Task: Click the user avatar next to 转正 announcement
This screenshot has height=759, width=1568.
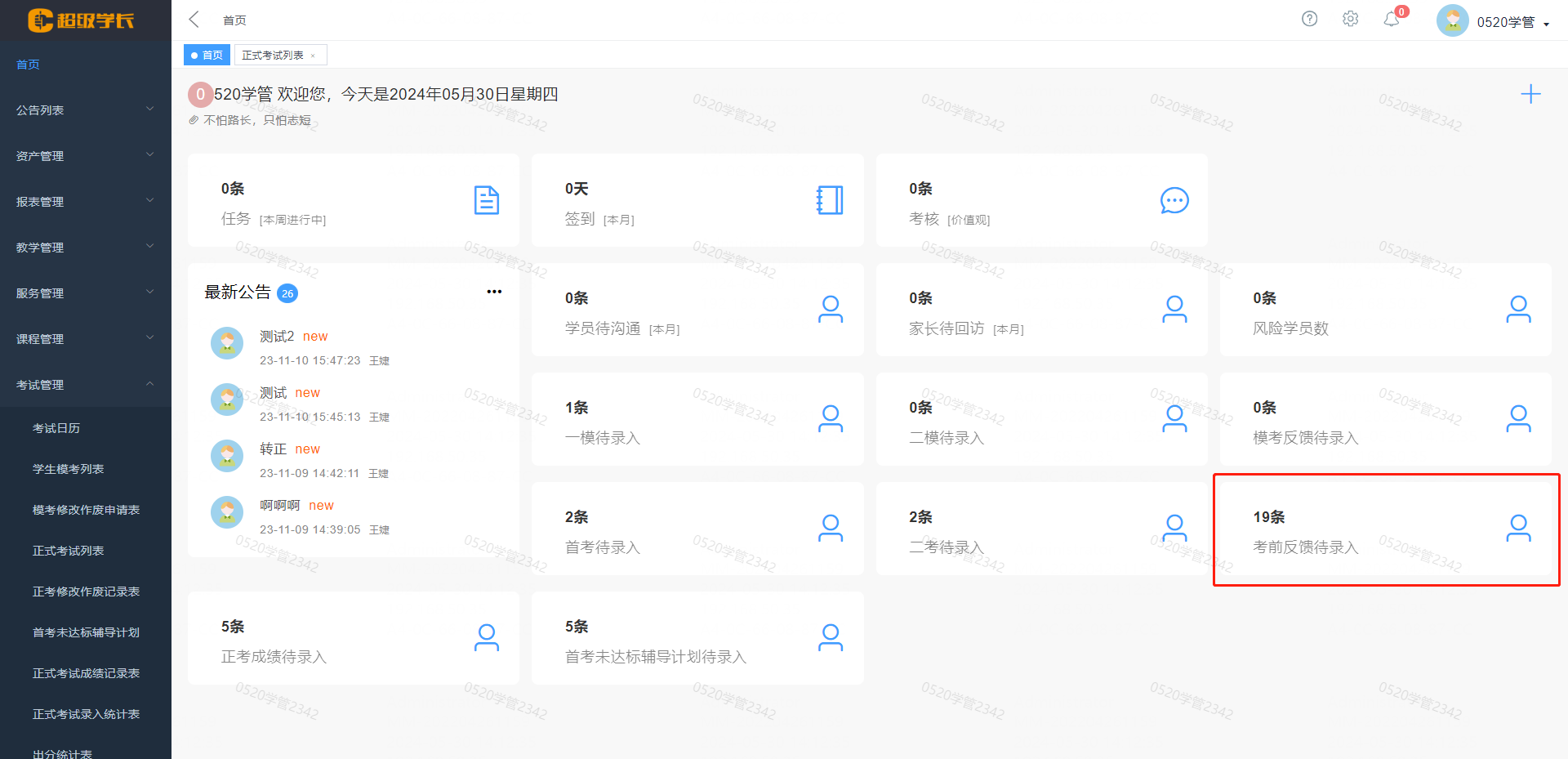Action: [227, 456]
